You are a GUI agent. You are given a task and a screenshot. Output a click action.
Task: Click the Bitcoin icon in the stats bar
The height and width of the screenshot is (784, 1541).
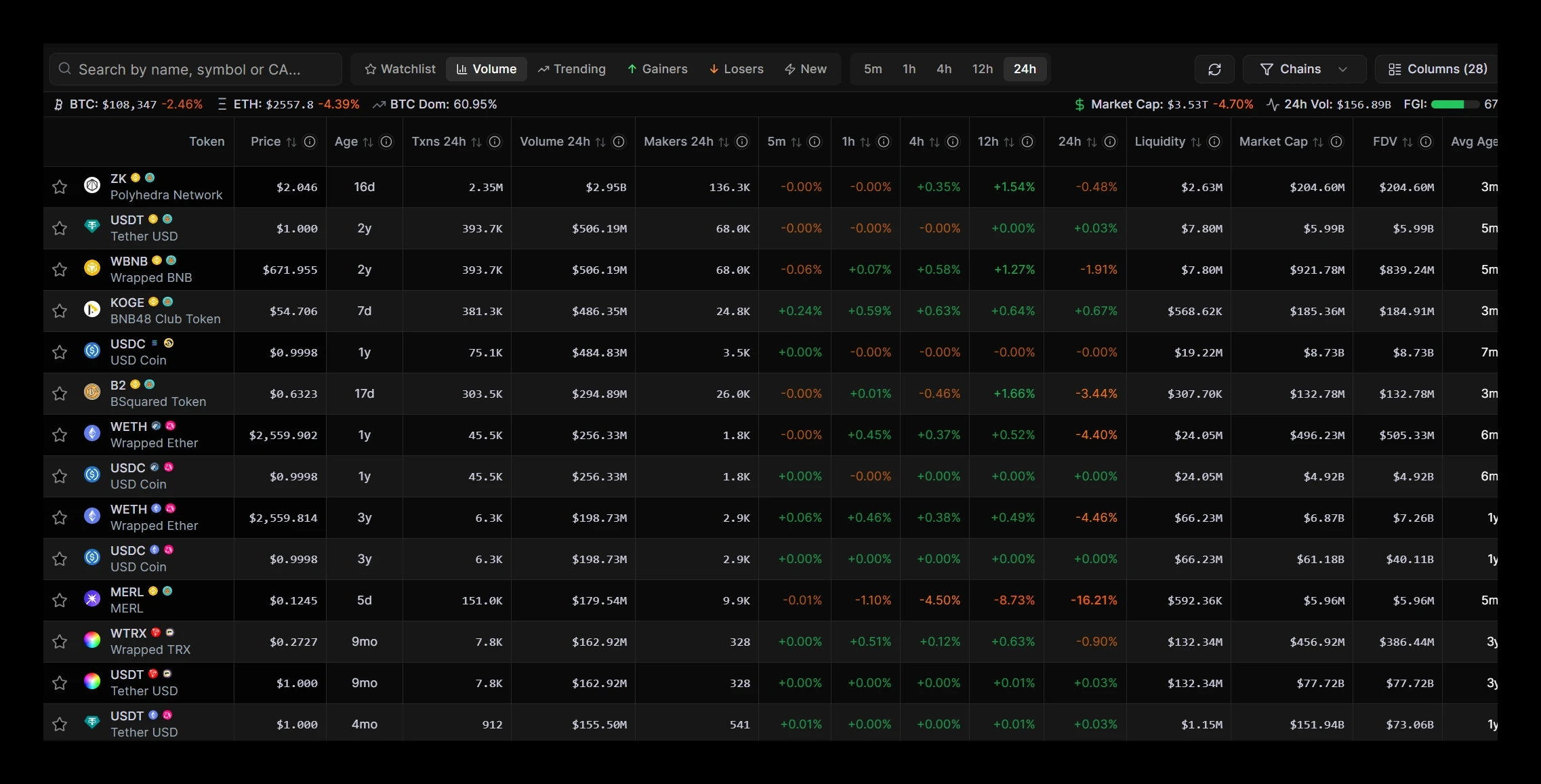(58, 104)
